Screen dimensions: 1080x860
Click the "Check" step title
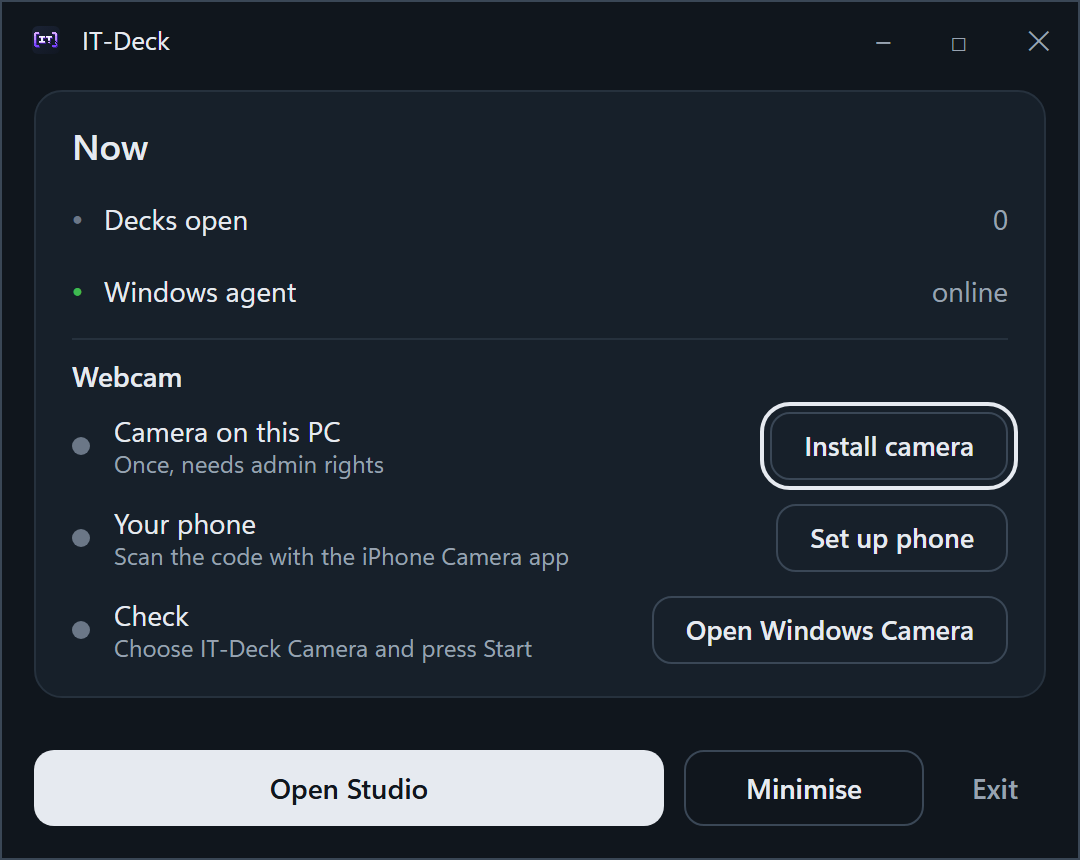tap(151, 616)
